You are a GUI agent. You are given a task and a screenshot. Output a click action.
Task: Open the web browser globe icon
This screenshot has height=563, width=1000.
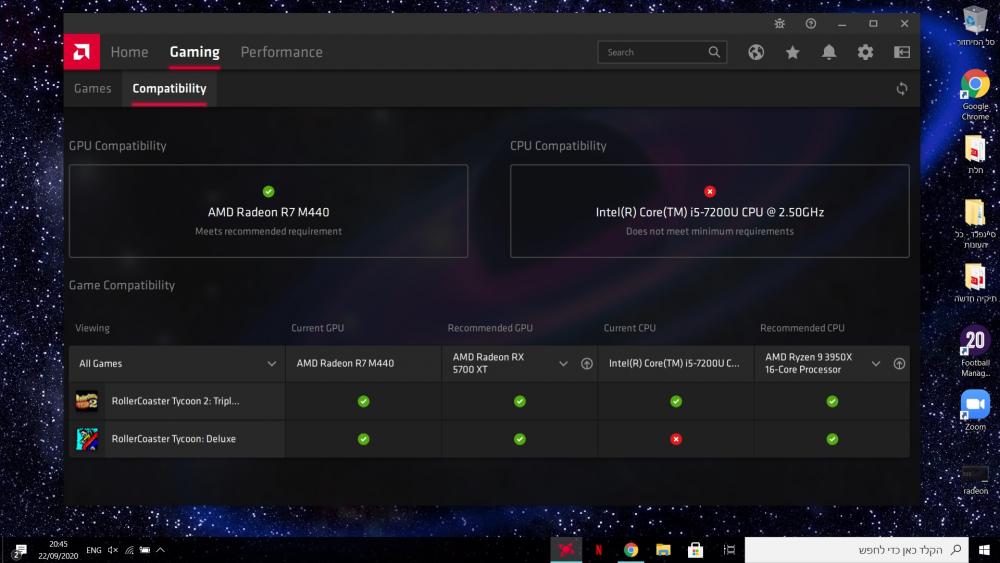point(756,52)
